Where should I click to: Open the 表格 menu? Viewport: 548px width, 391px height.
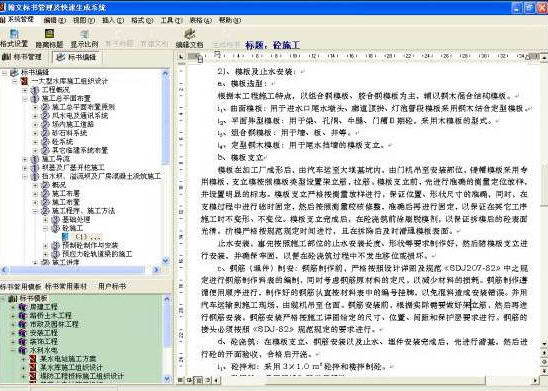(x=200, y=20)
